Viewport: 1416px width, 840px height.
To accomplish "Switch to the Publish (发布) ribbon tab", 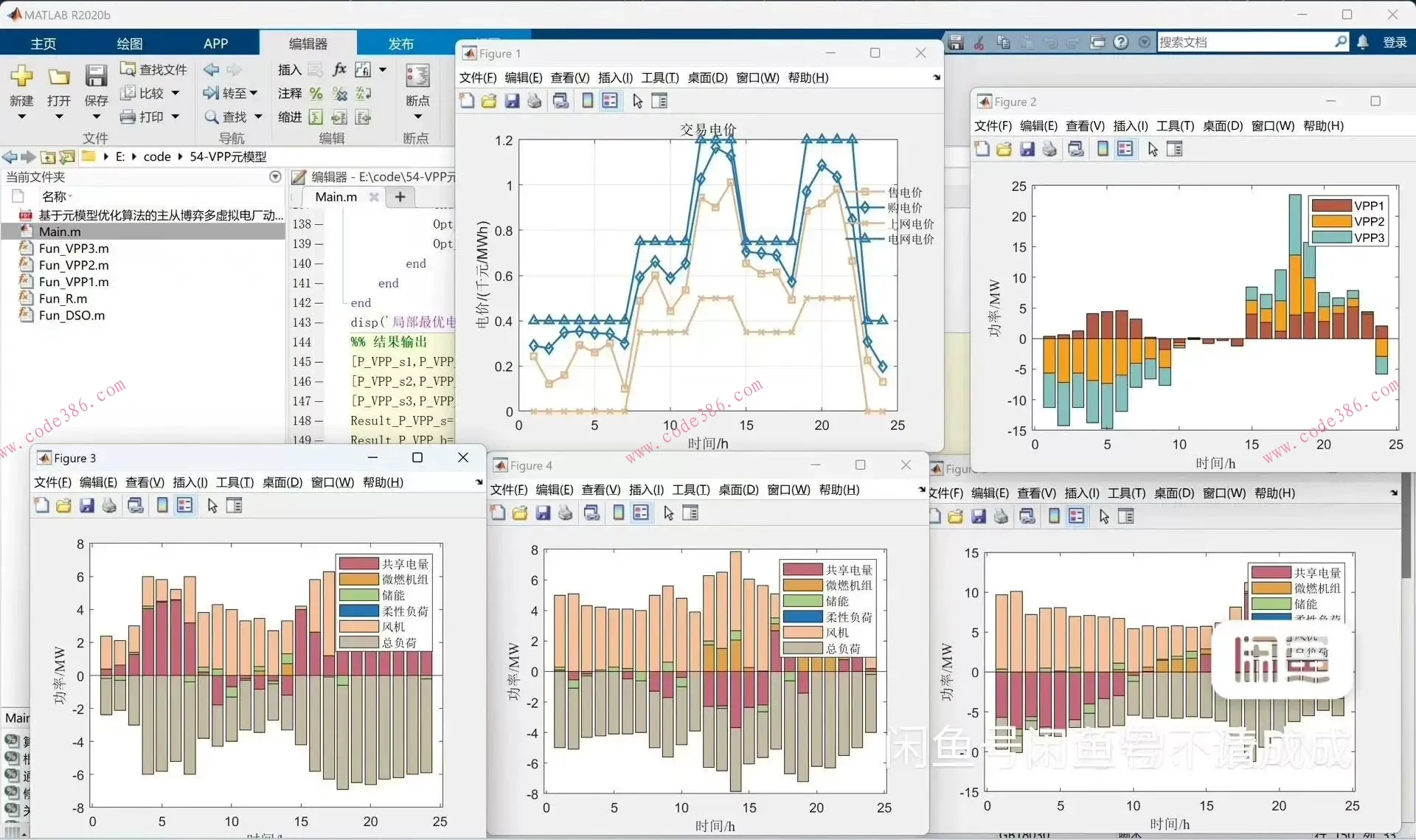I will (x=400, y=44).
